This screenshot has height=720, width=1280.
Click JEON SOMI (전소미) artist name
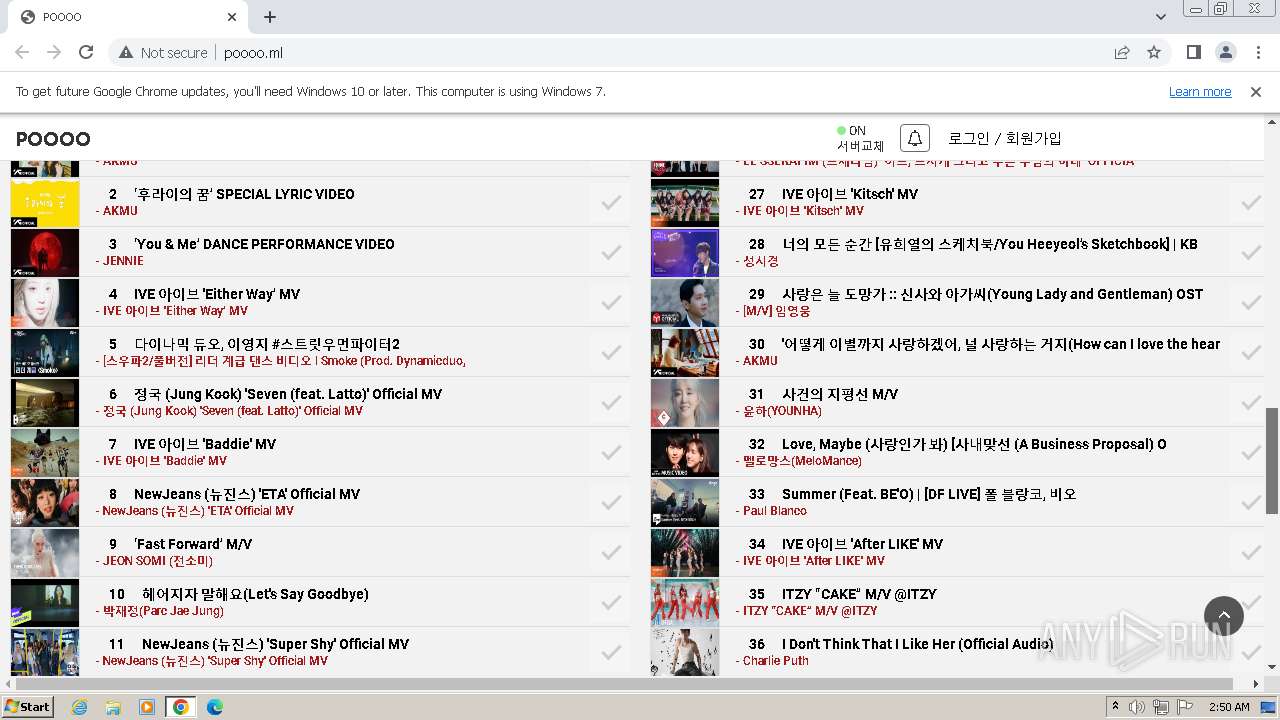pos(158,561)
